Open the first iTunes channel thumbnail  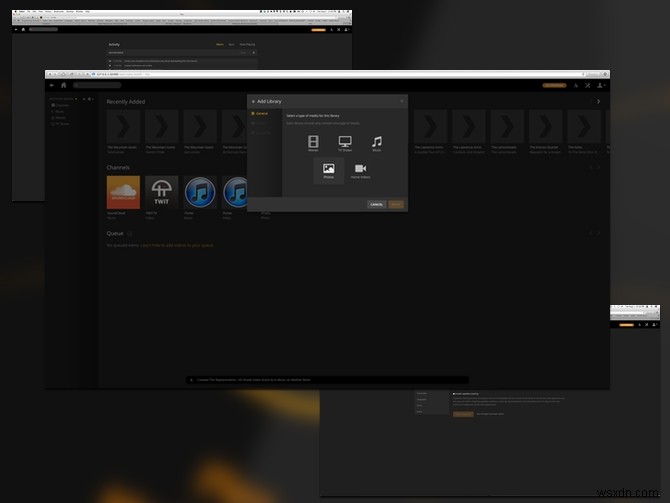pyautogui.click(x=200, y=192)
